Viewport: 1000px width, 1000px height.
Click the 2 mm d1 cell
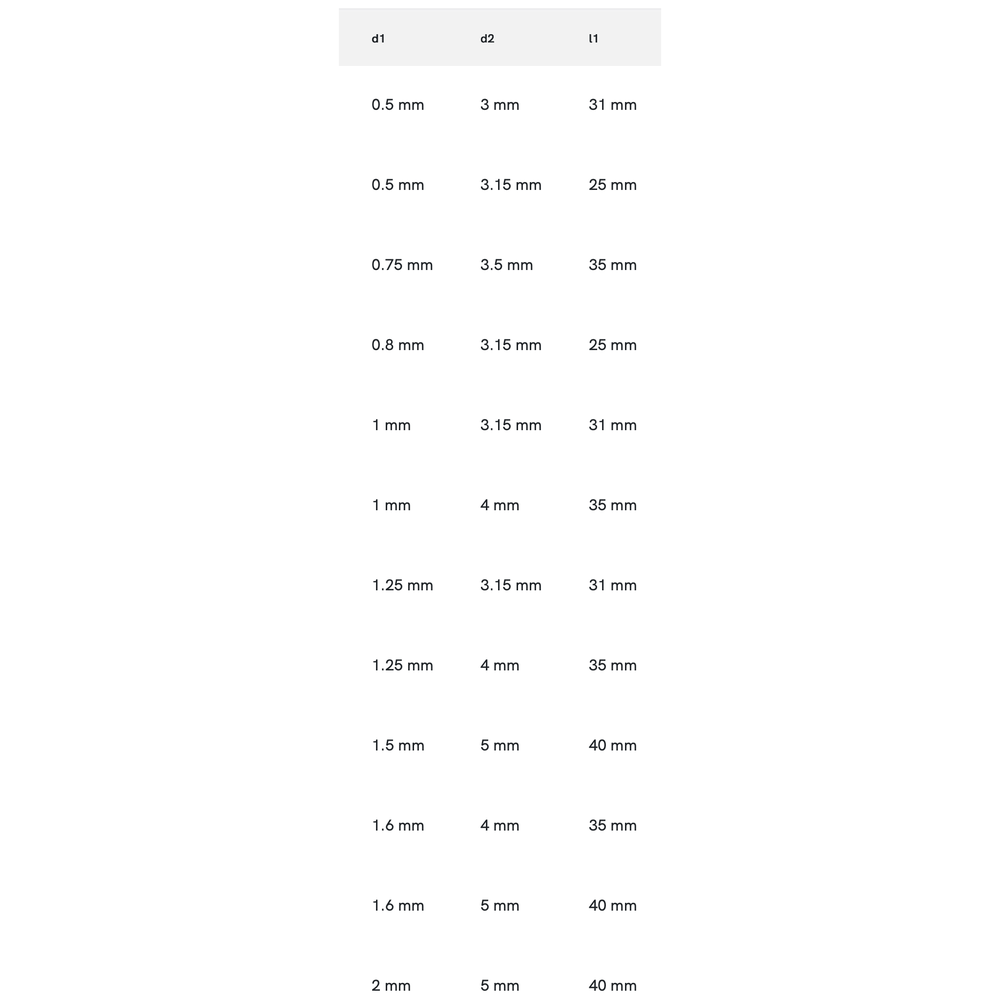[391, 985]
